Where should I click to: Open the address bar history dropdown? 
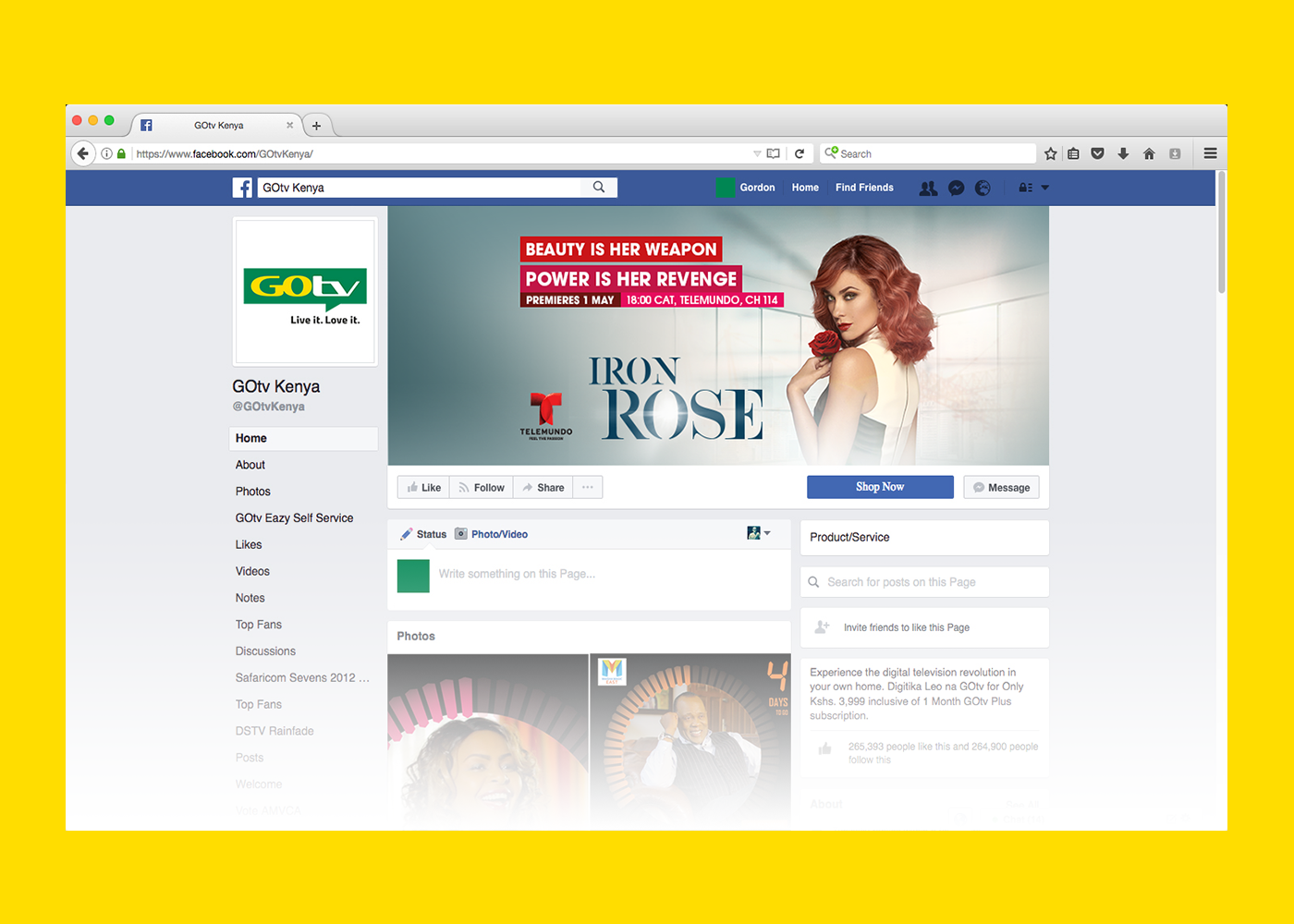pos(757,153)
